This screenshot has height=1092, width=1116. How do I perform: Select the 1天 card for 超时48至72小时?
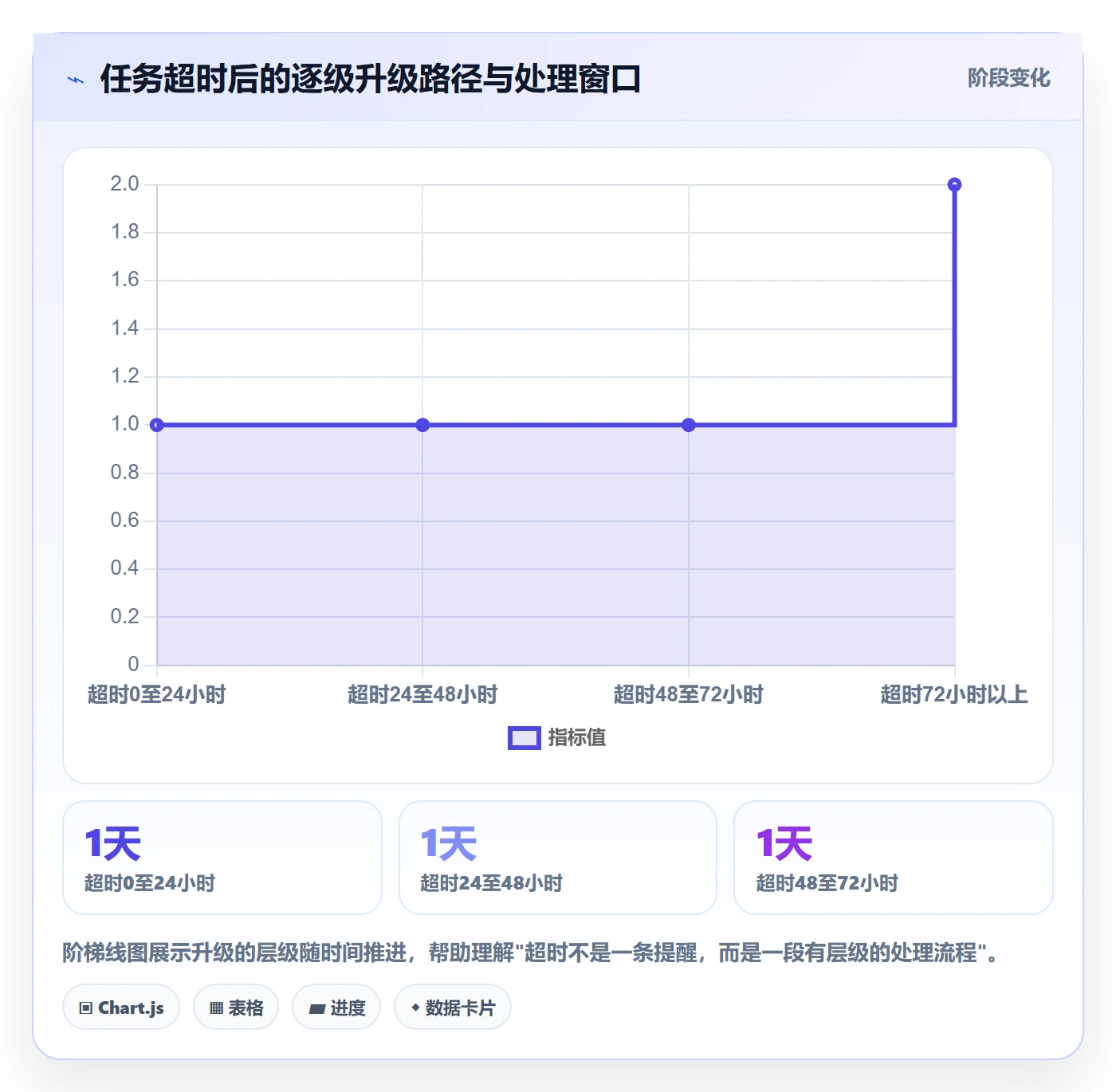[894, 858]
